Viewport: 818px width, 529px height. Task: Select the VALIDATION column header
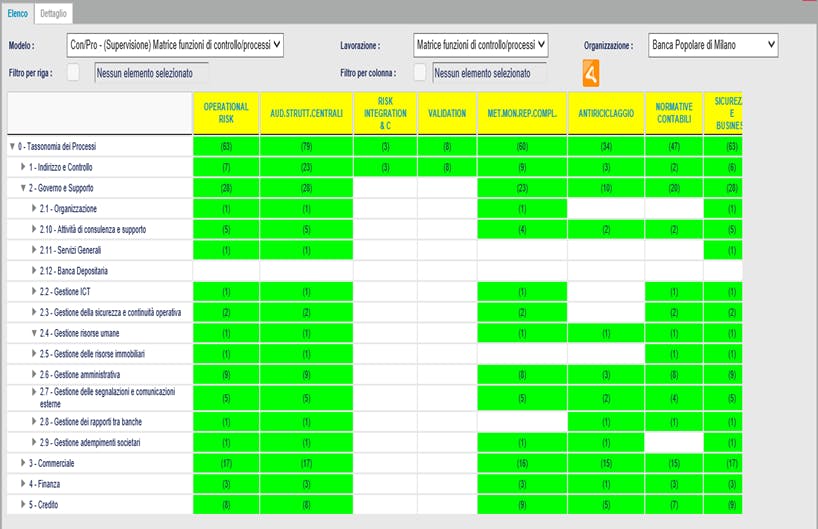[x=447, y=113]
